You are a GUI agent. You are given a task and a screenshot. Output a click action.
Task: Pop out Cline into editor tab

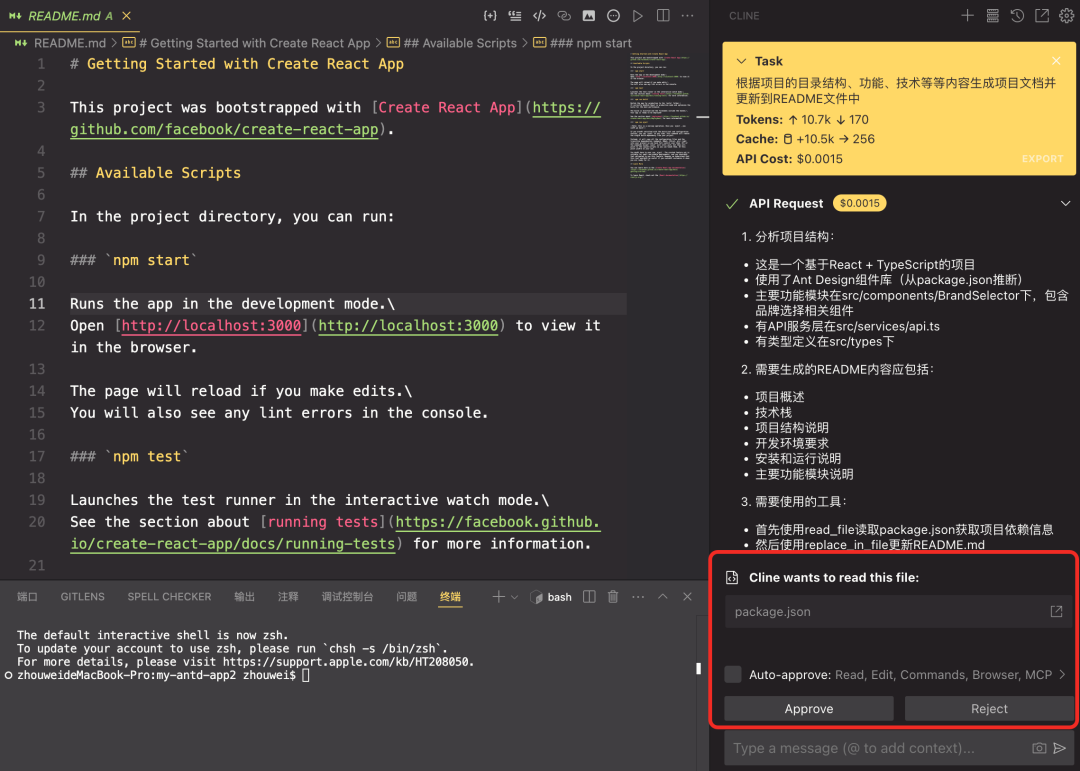[x=1042, y=16]
